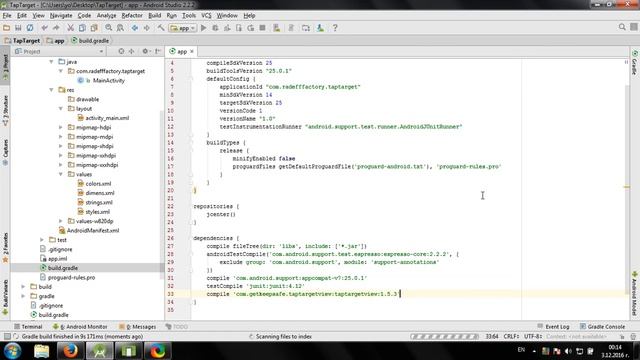Expand the gradle folder in tree
Image resolution: width=640 pixels, height=360 pixels.
click(x=23, y=296)
